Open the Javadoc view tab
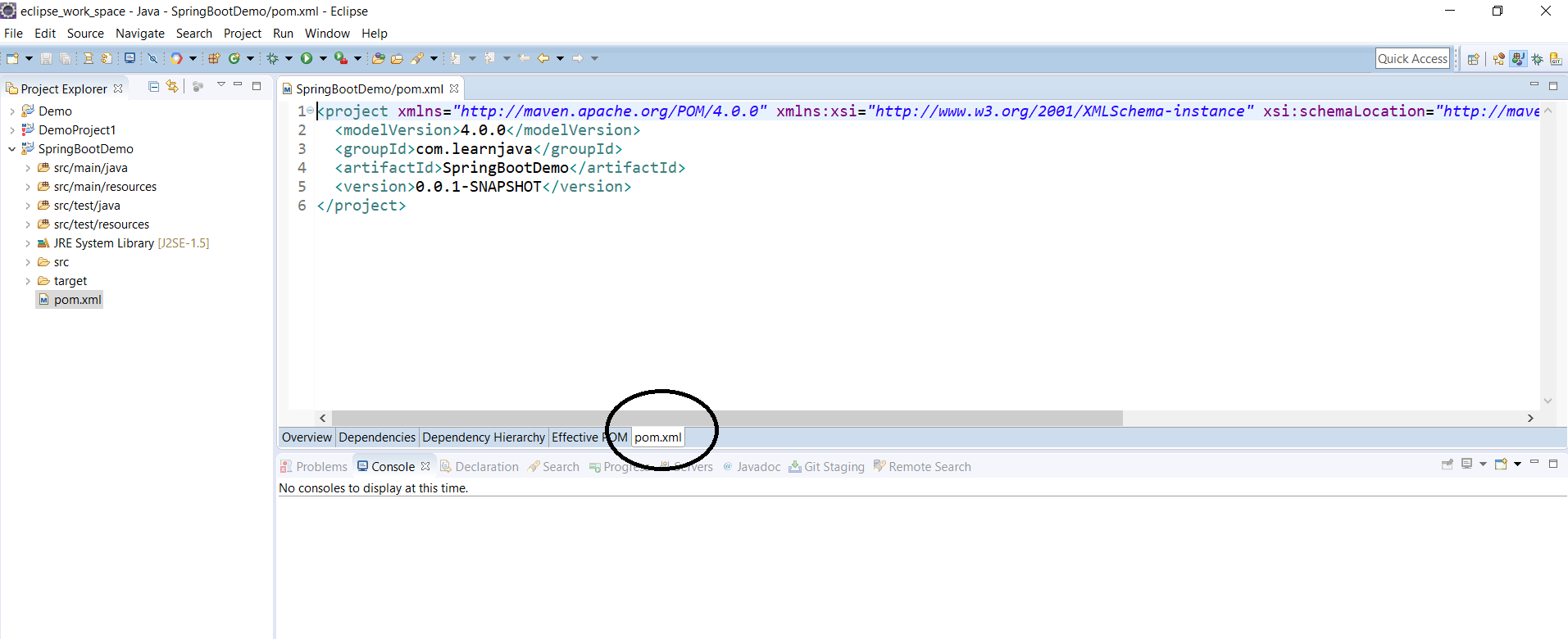 tap(752, 467)
